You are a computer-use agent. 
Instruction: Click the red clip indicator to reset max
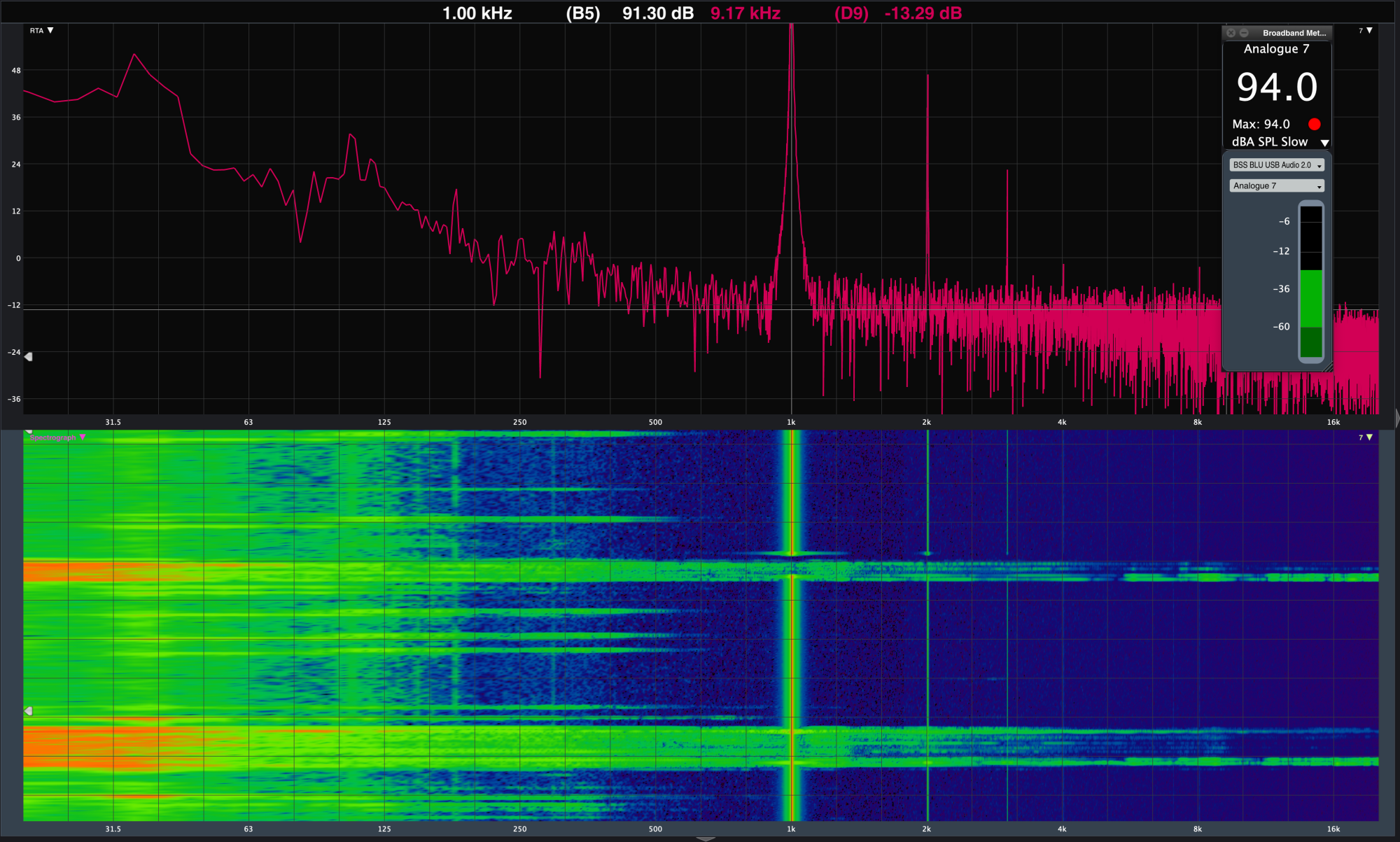[x=1314, y=124]
